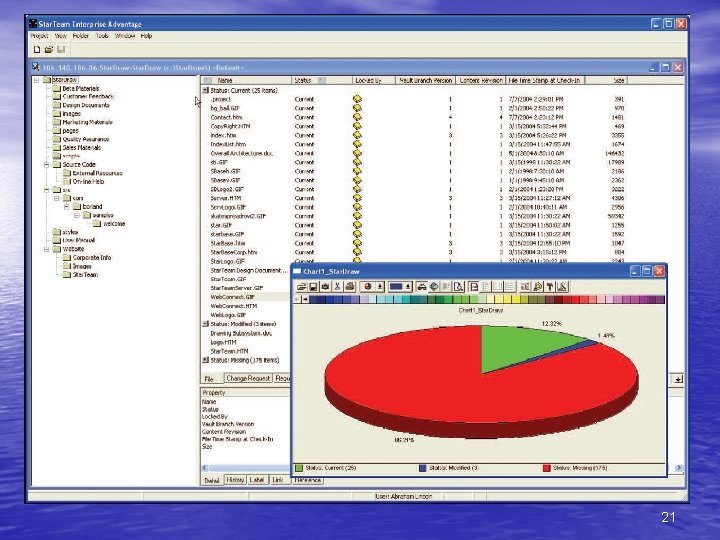Click the New Project toolbar icon
Screen dimensions: 720x540
pos(37,50)
